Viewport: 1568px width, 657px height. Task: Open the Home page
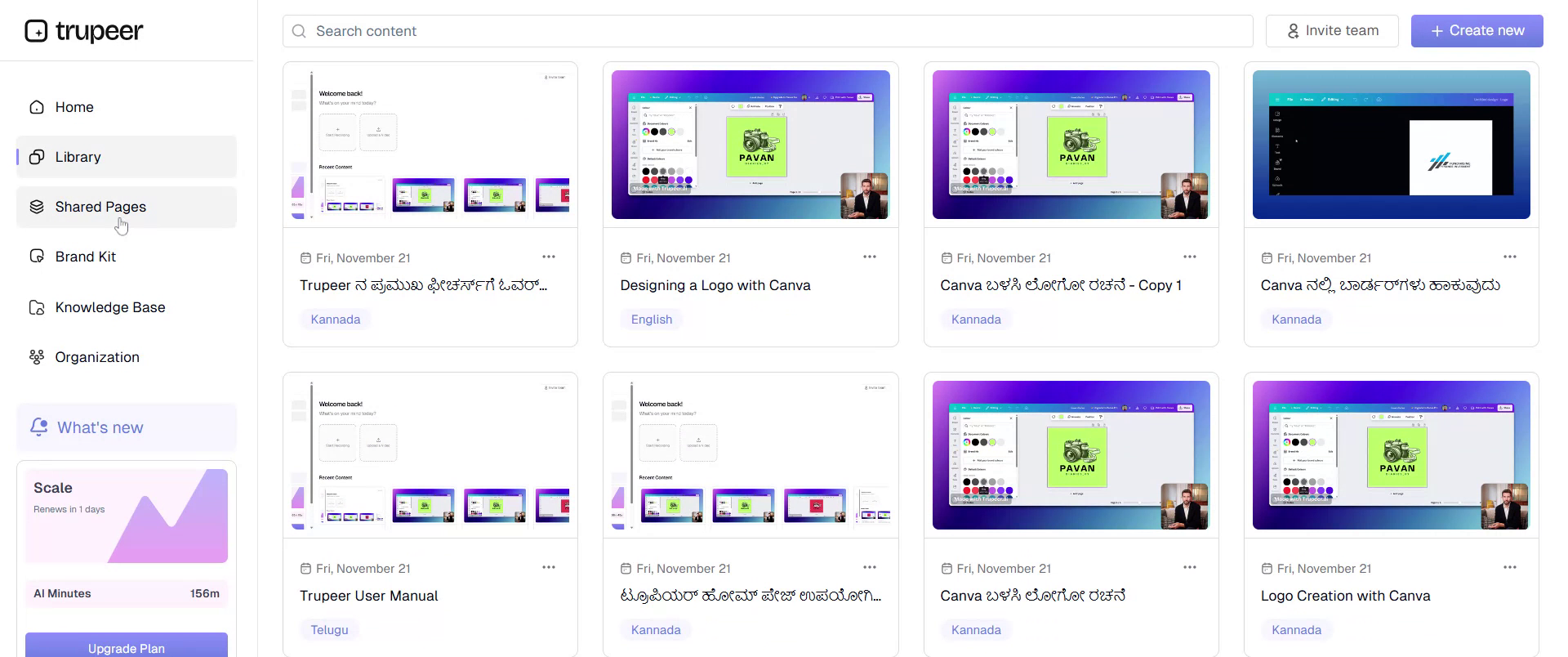pos(127,107)
